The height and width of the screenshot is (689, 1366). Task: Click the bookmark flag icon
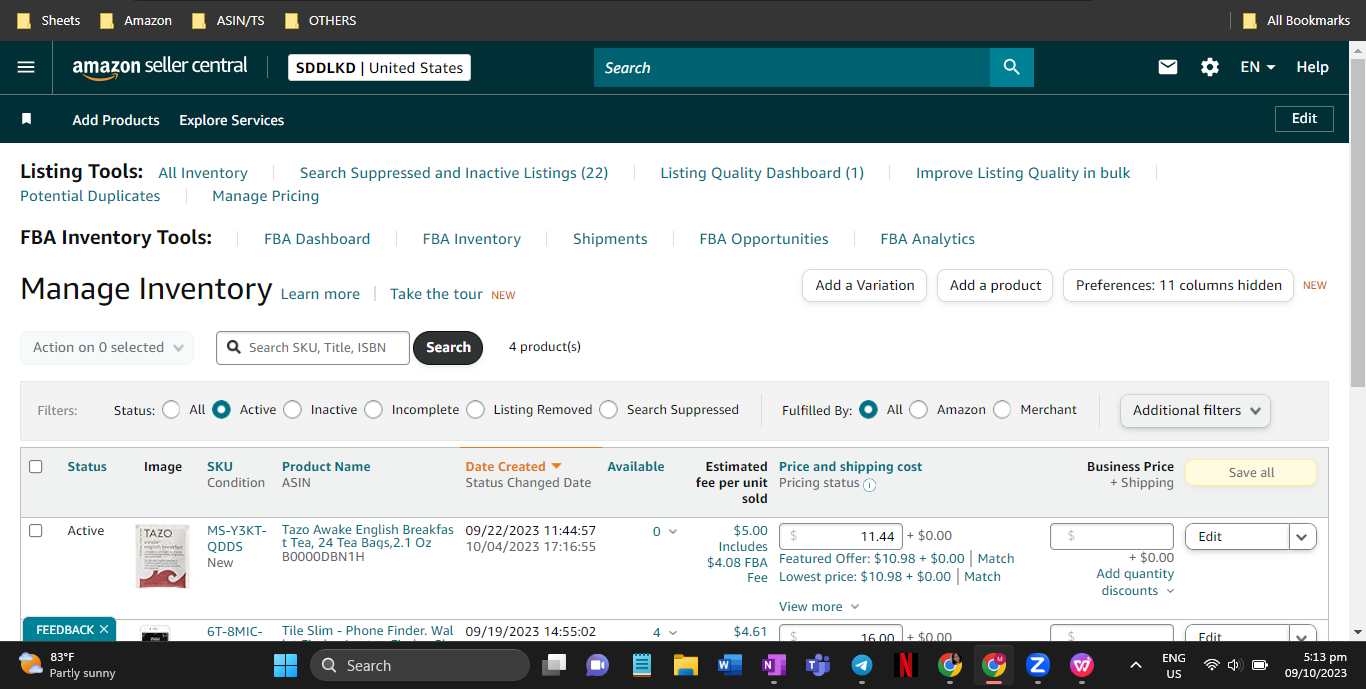click(x=27, y=119)
